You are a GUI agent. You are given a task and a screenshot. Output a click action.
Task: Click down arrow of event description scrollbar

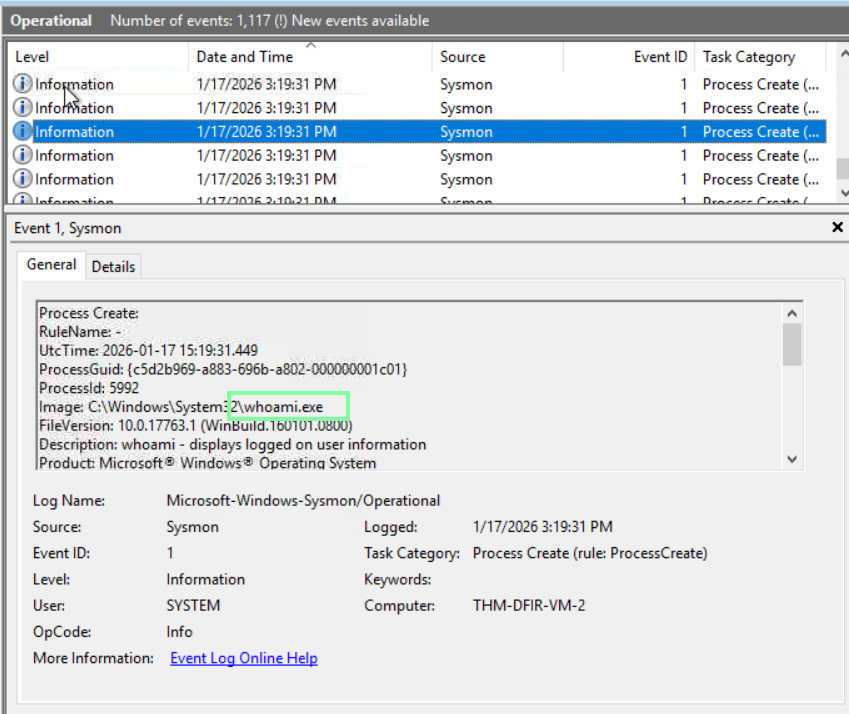792,459
